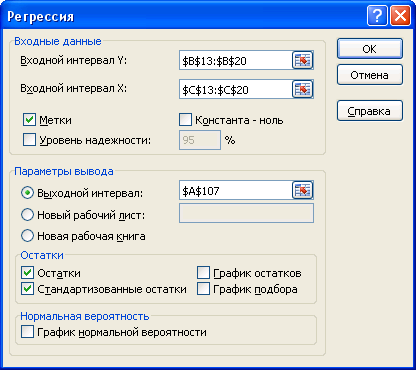Uncheck the Остатки checkbox

(27, 273)
